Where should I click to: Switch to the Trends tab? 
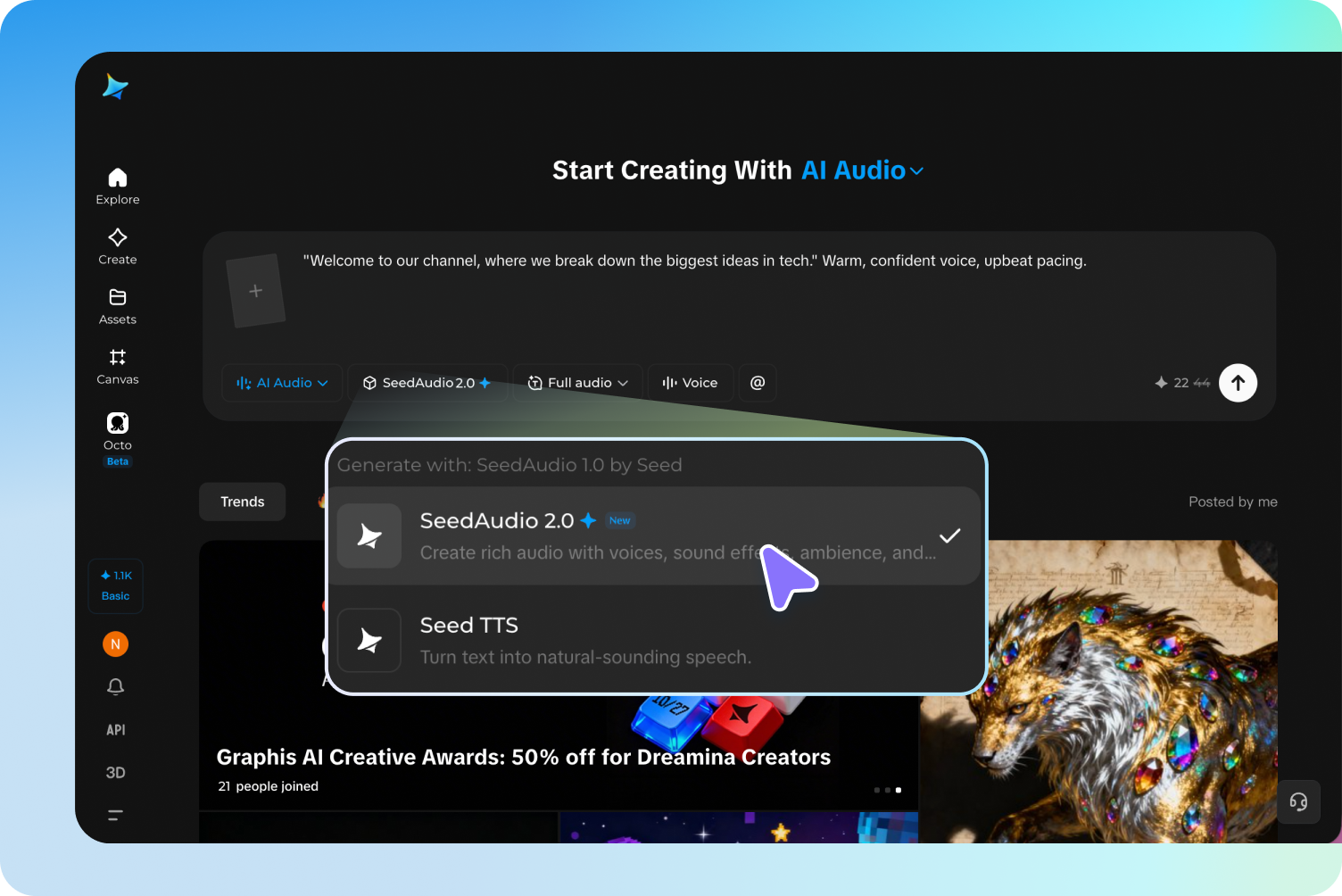pyautogui.click(x=243, y=502)
